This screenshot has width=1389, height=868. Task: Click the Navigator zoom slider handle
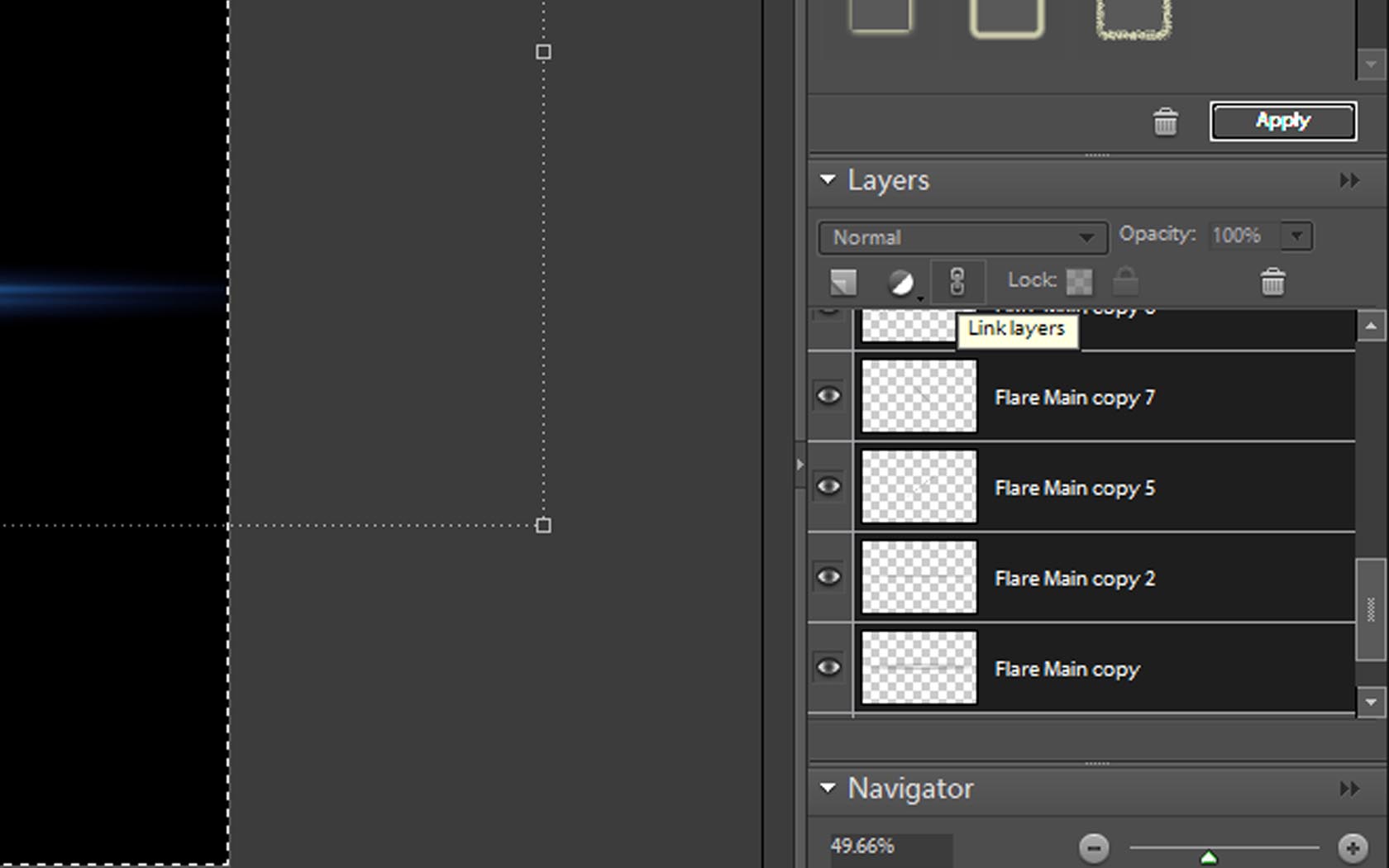tap(1209, 856)
